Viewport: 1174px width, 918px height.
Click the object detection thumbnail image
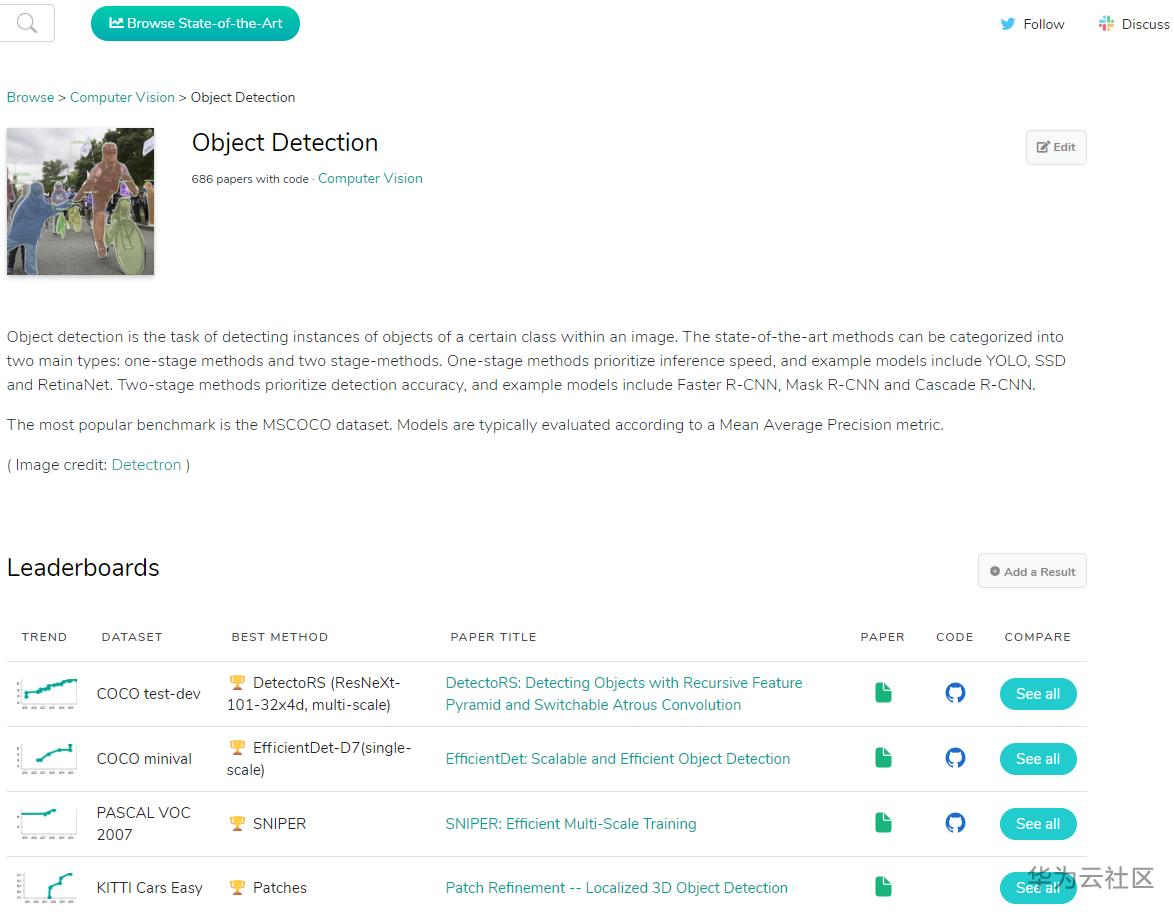(81, 201)
